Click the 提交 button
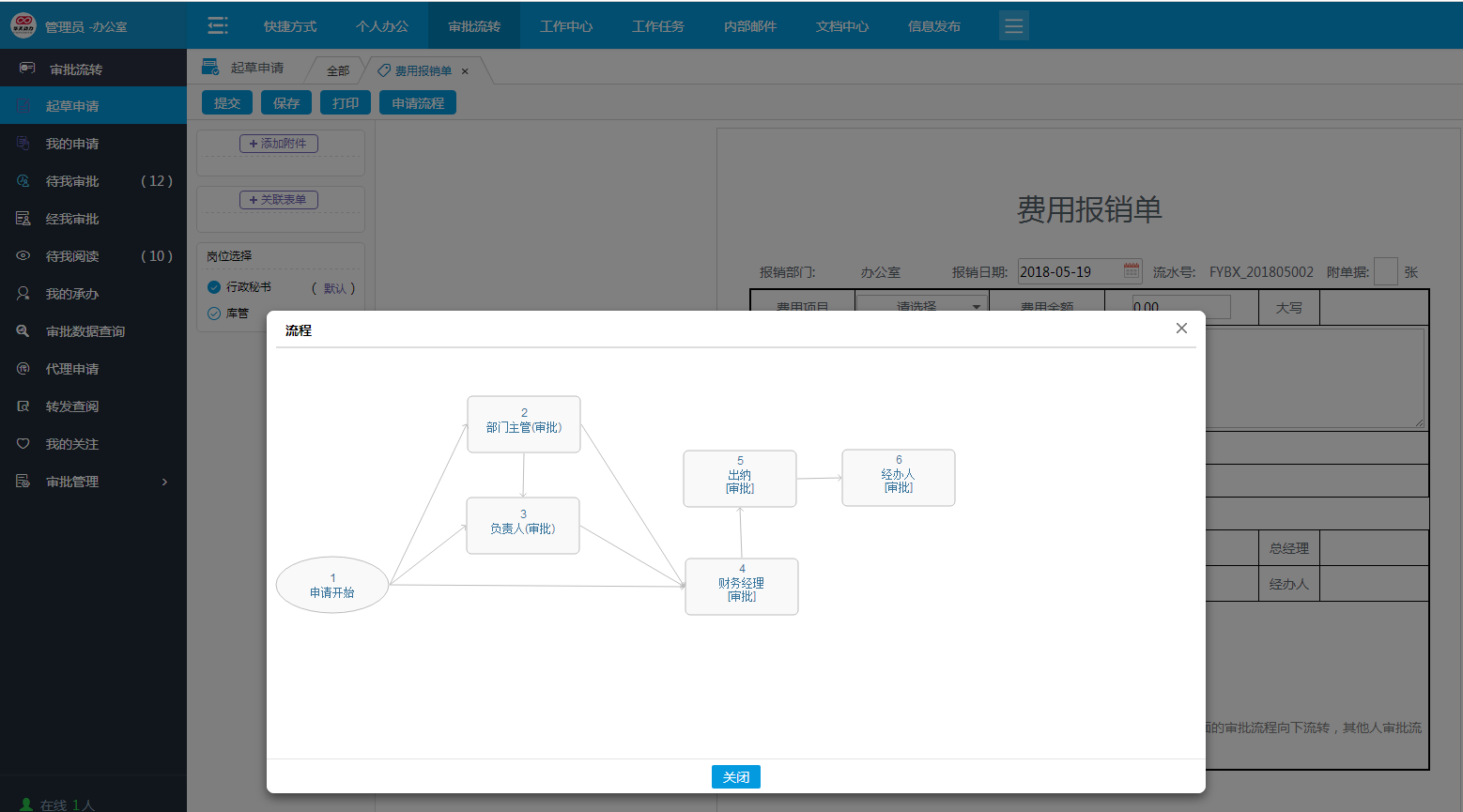 point(227,103)
